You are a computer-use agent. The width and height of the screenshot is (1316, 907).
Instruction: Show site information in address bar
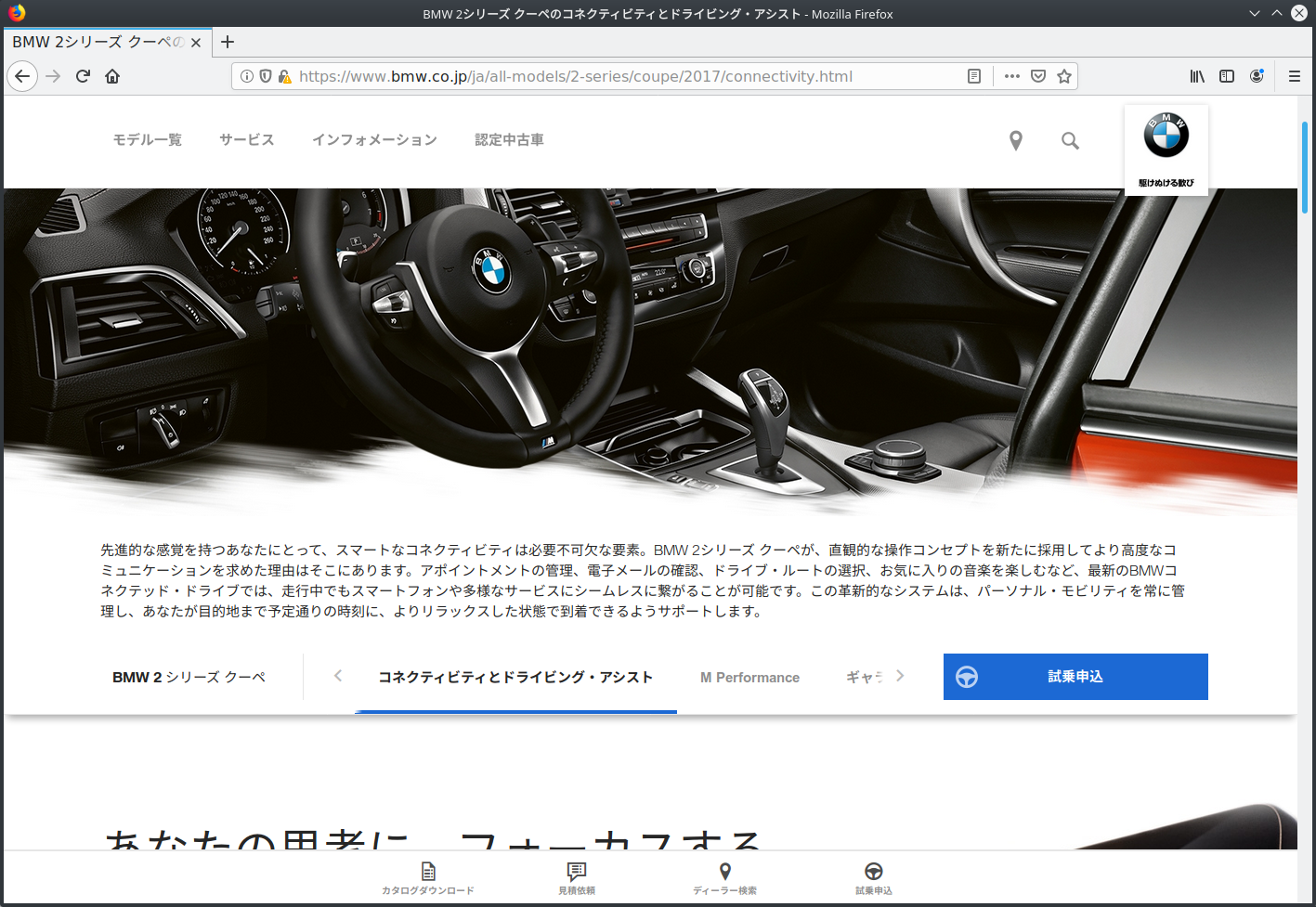(247, 76)
